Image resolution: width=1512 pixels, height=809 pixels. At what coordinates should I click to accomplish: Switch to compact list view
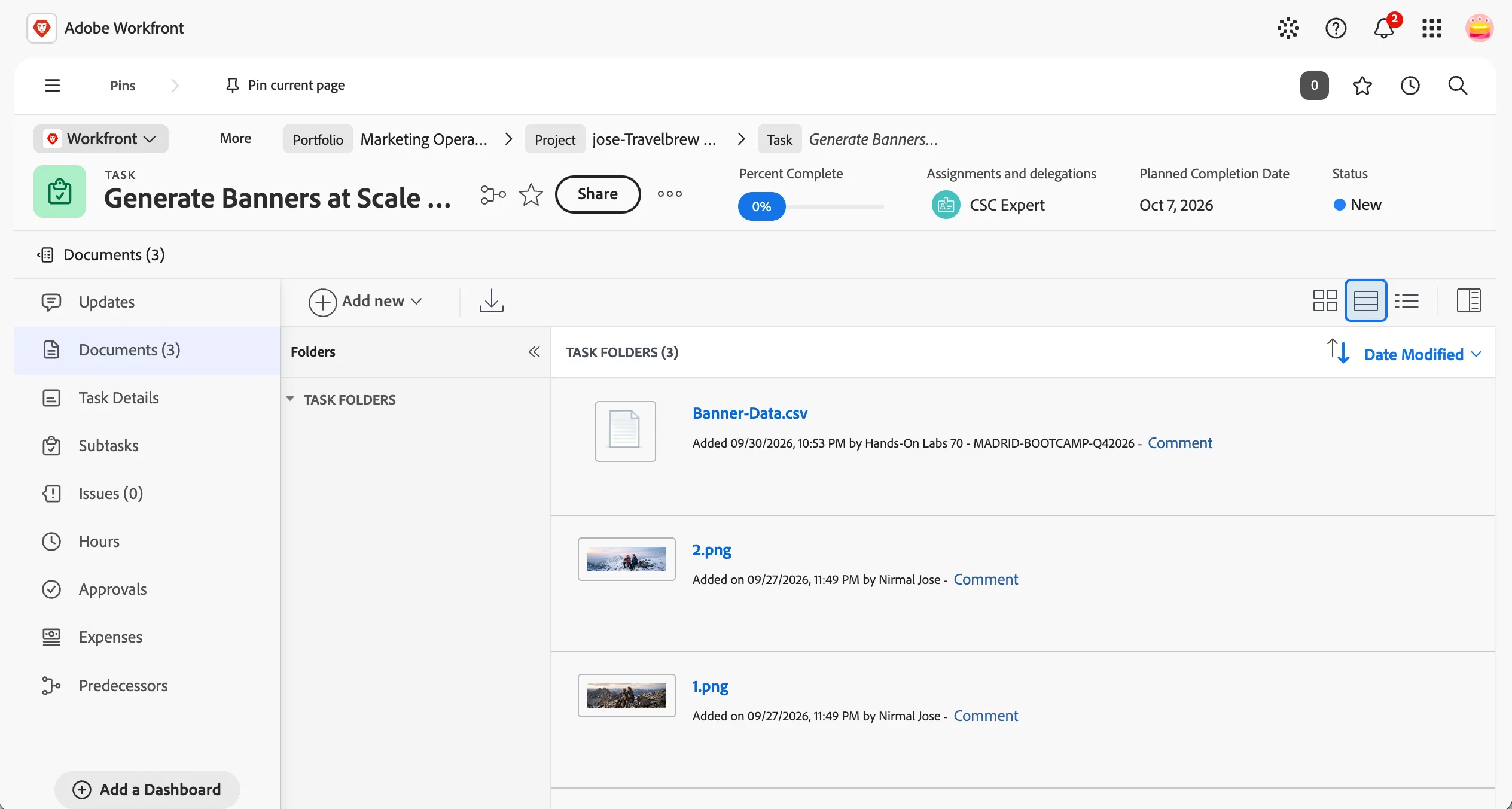coord(1406,300)
